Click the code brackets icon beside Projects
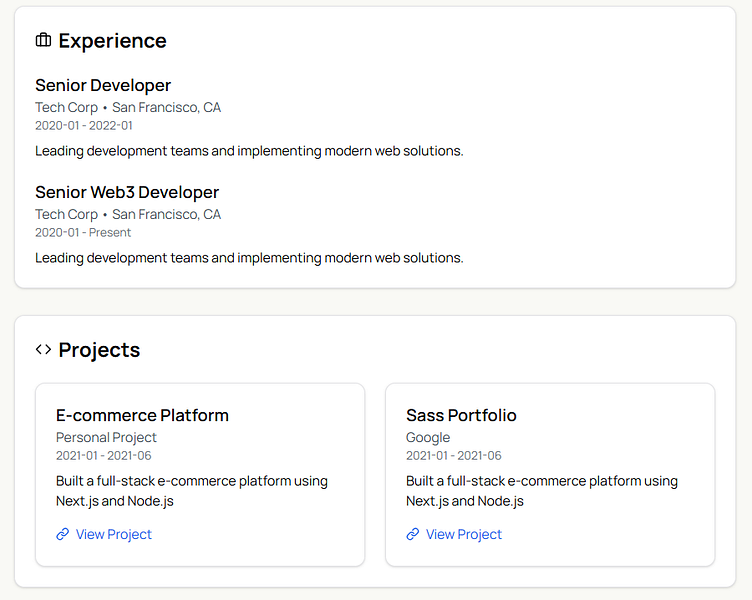The width and height of the screenshot is (752, 600). pos(43,350)
